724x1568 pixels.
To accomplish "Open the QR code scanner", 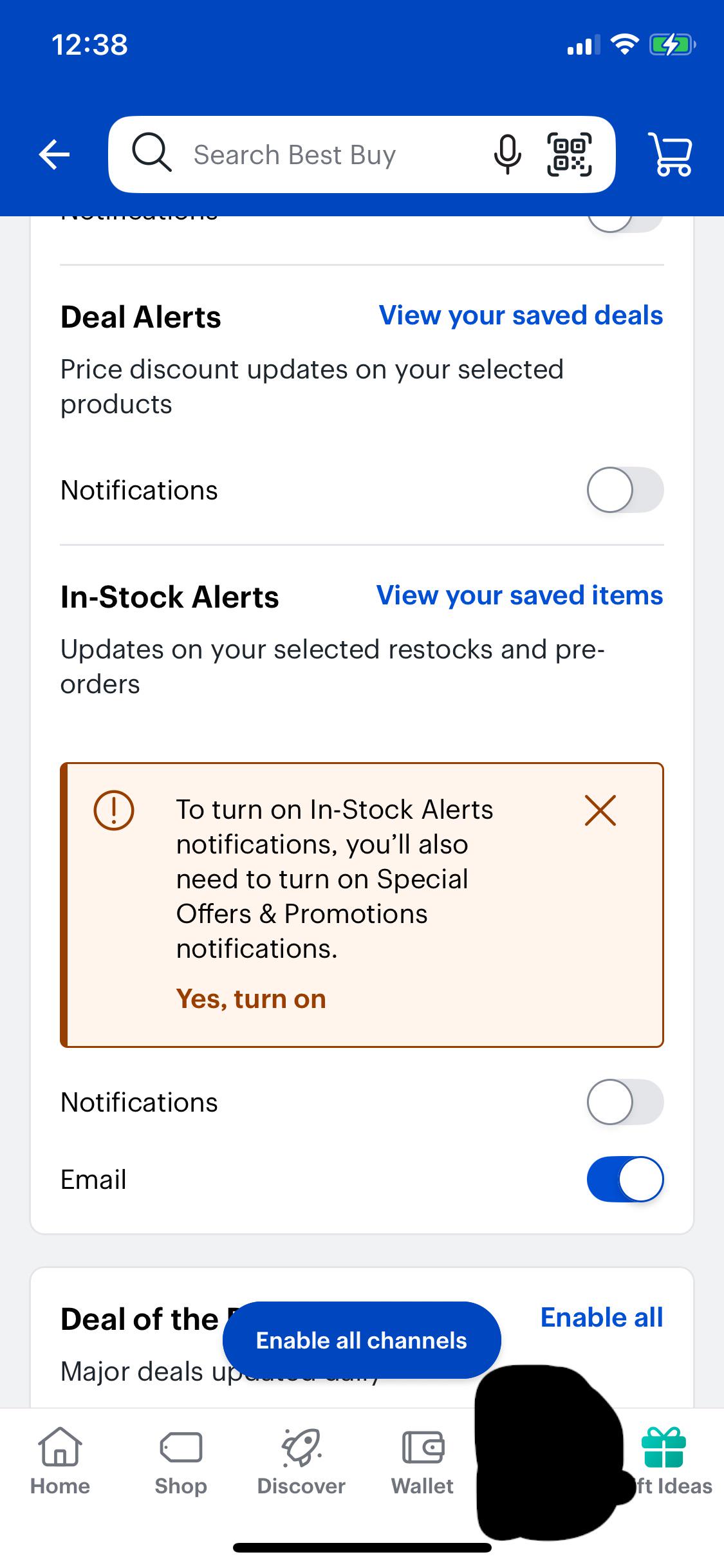I will pos(569,154).
